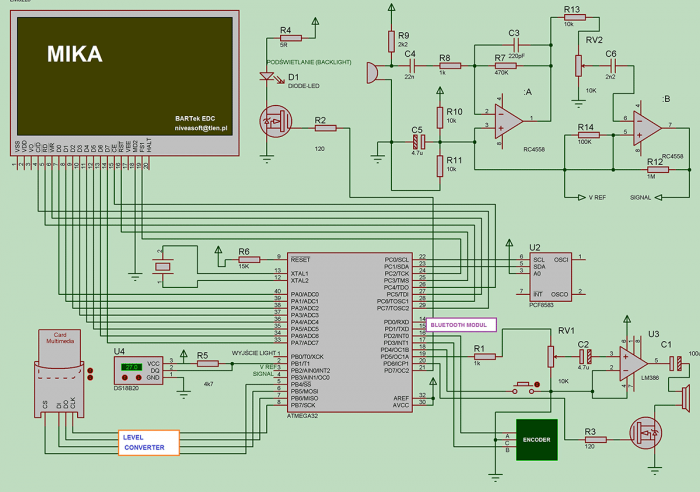Click the U3 LM386 amplifier symbol
The width and height of the screenshot is (700, 492).
631,357
